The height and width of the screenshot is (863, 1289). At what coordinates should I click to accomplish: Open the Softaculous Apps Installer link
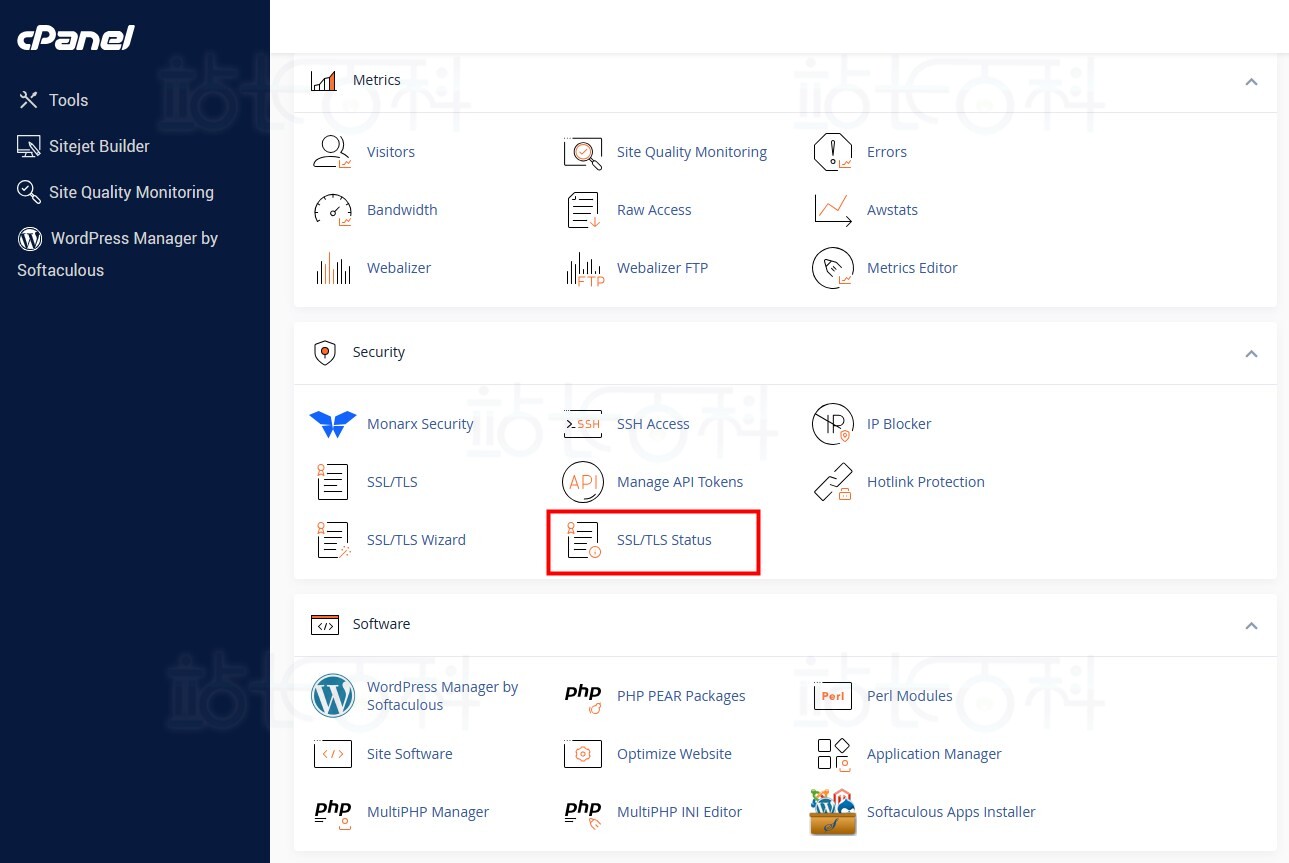pos(951,812)
